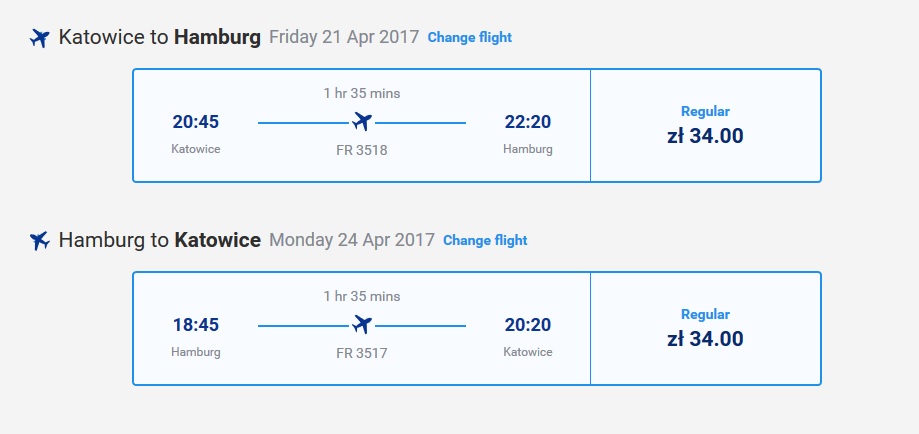Click the Katowice to Hamburg heading
Screen dimensions: 919x434
coord(159,38)
